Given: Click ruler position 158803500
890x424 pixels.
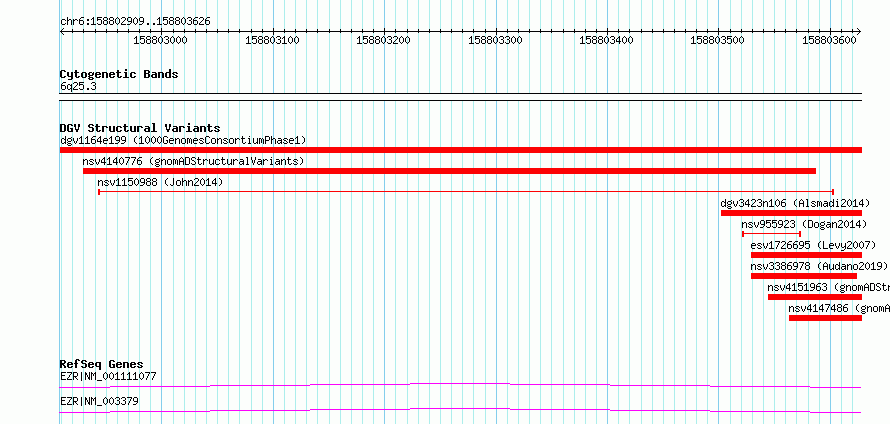Looking at the screenshot, I should pyautogui.click(x=719, y=40).
